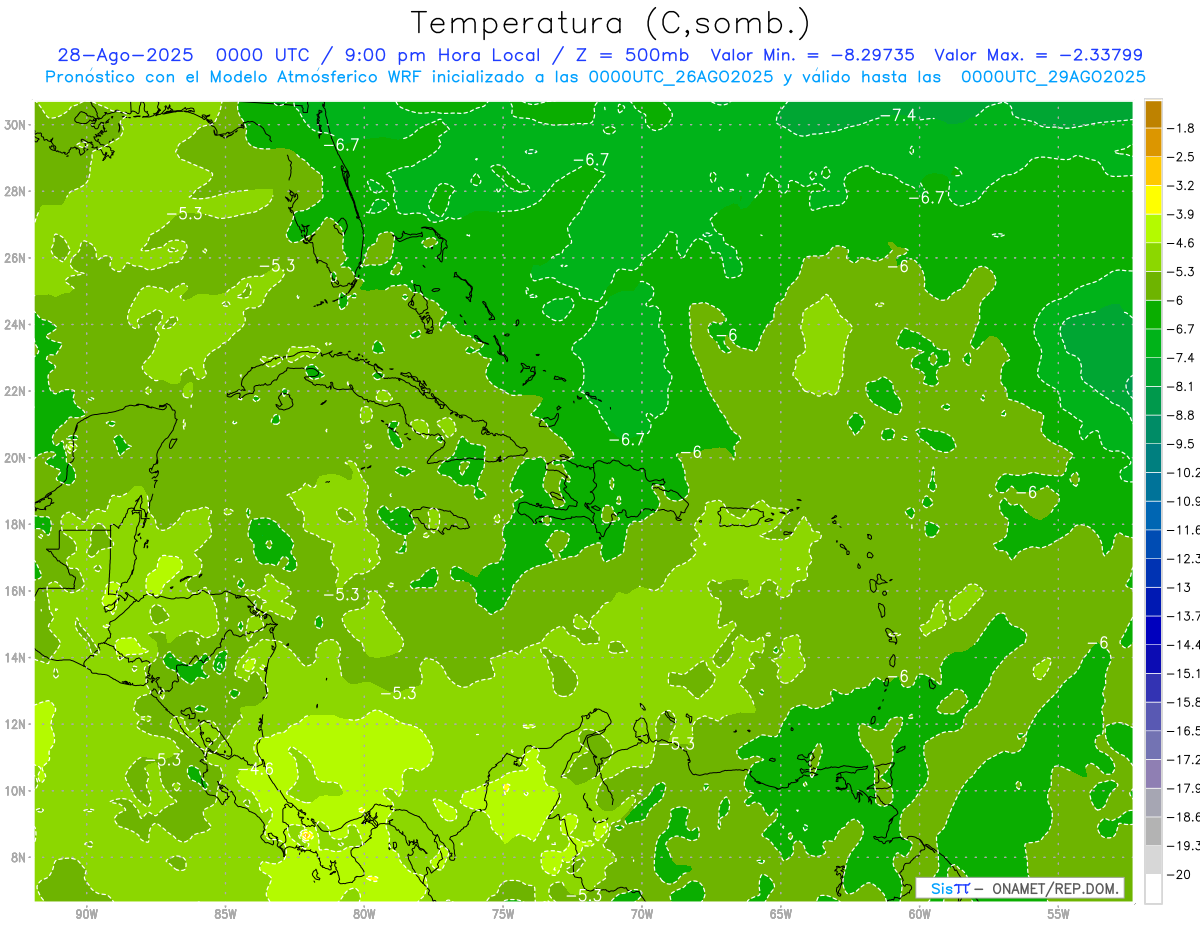Click the "12N" latitude axis label
1200x927 pixels.
point(15,724)
